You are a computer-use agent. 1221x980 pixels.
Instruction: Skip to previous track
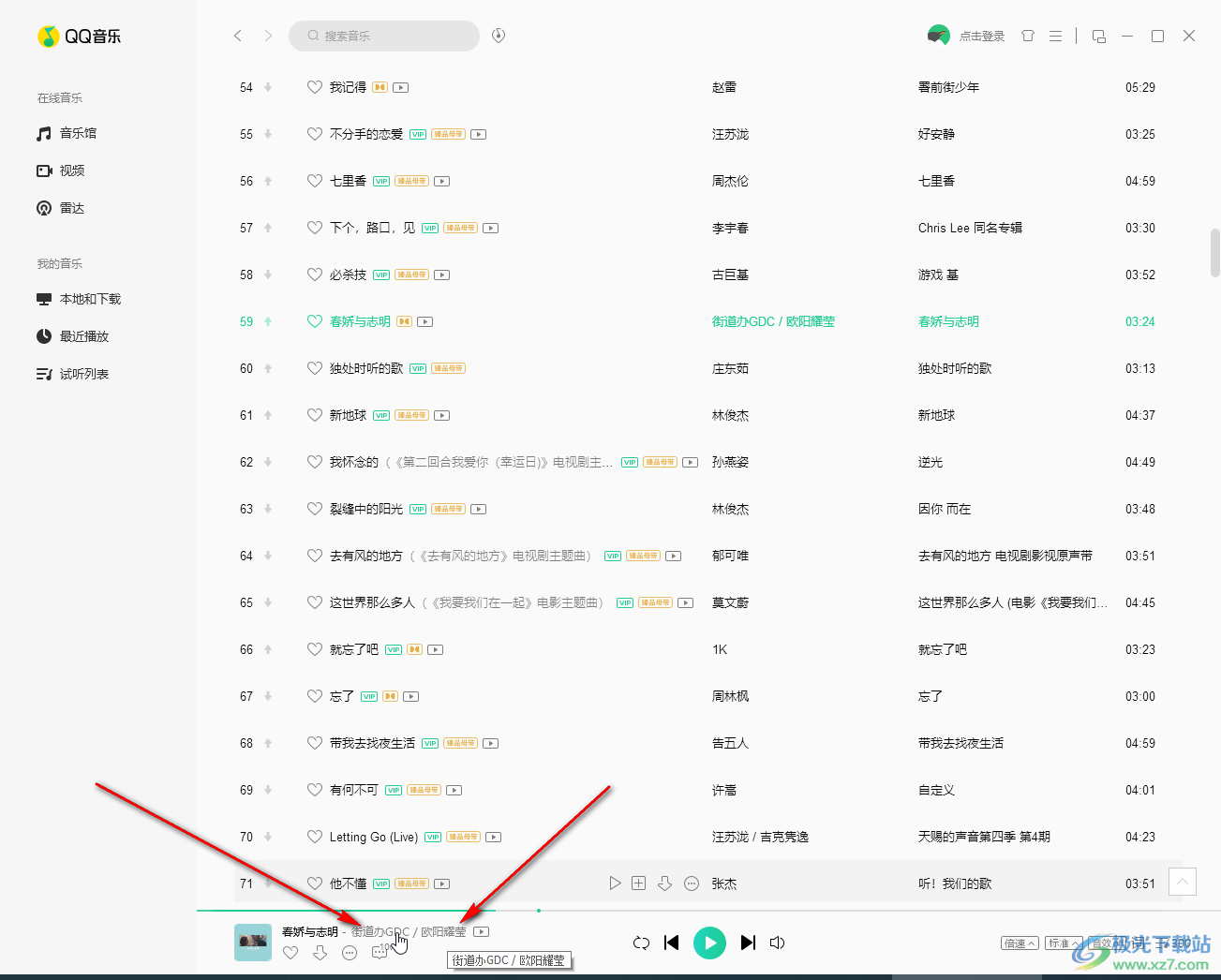(672, 943)
